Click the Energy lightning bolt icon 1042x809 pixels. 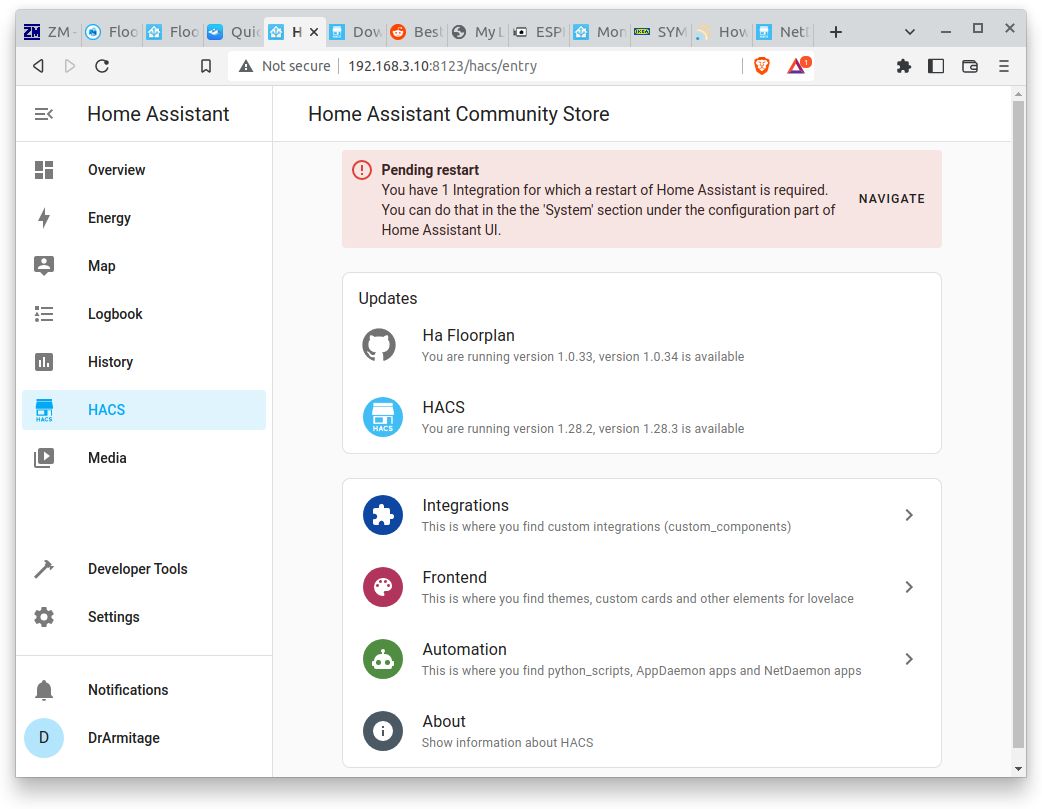pos(44,218)
